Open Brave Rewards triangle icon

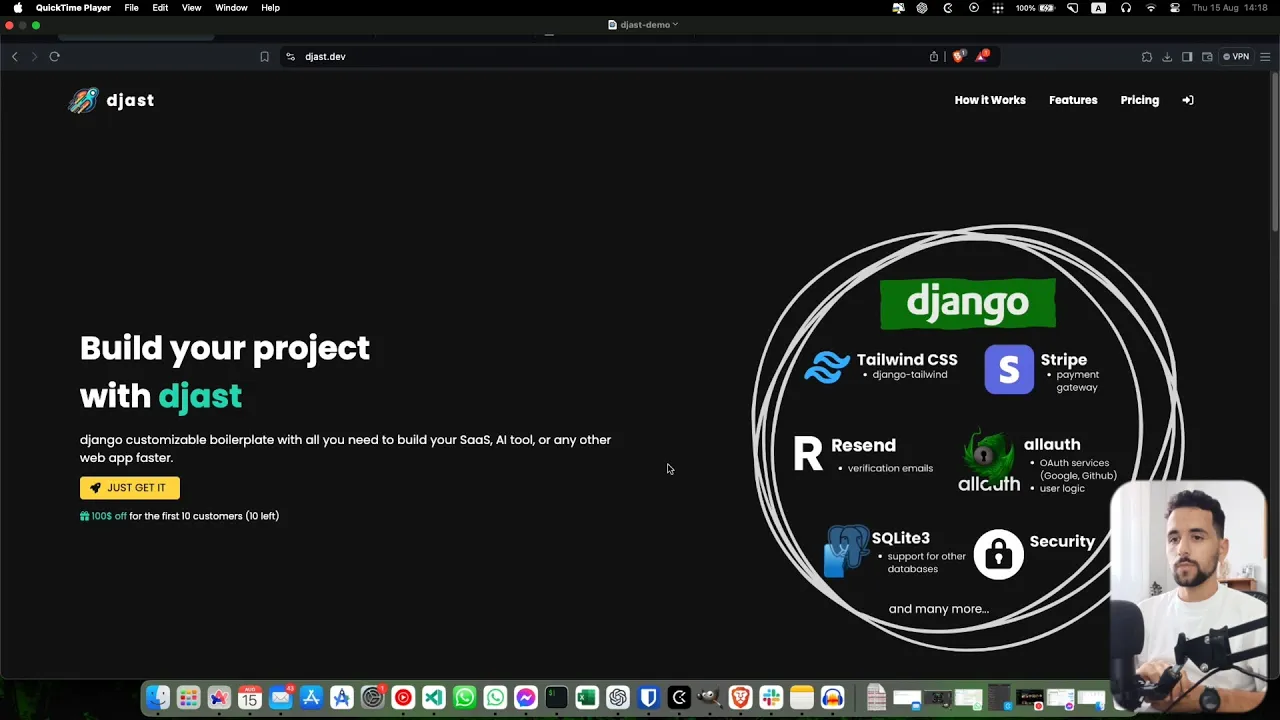tap(982, 56)
